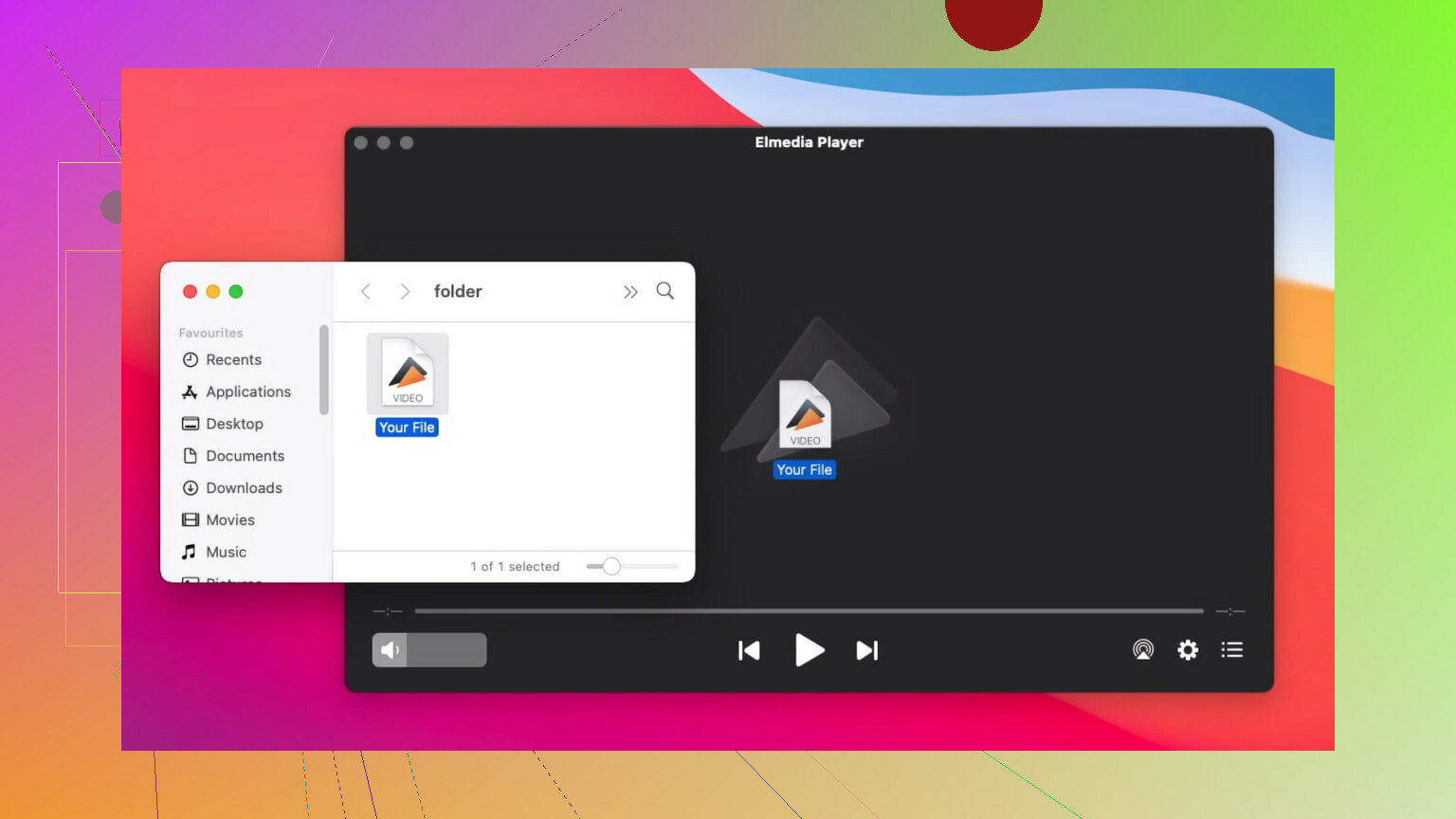Go back in Finder
1456x819 pixels.
pos(365,291)
